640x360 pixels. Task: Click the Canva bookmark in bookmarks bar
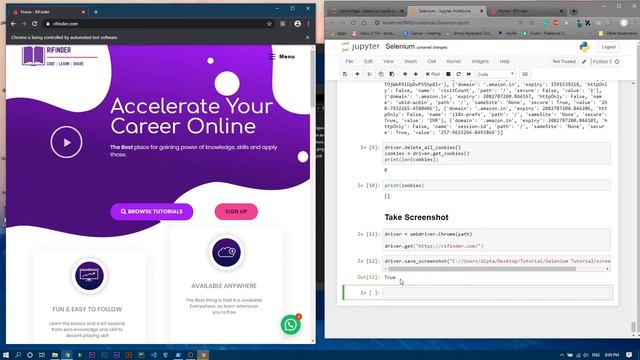[422, 33]
